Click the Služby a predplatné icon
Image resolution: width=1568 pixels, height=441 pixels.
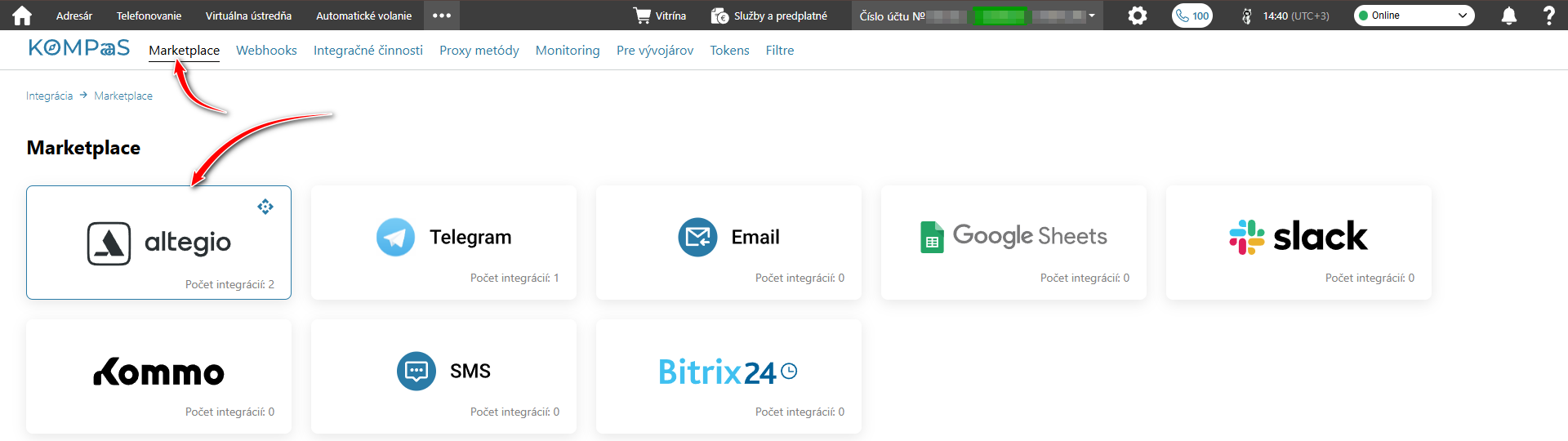click(x=719, y=16)
